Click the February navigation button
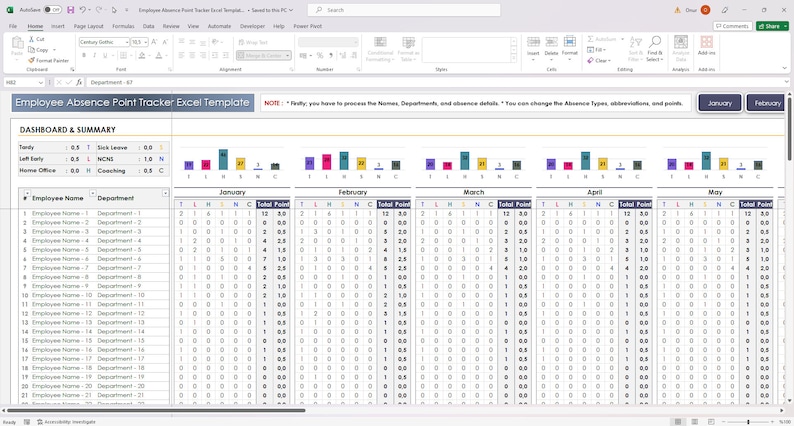 (766, 103)
